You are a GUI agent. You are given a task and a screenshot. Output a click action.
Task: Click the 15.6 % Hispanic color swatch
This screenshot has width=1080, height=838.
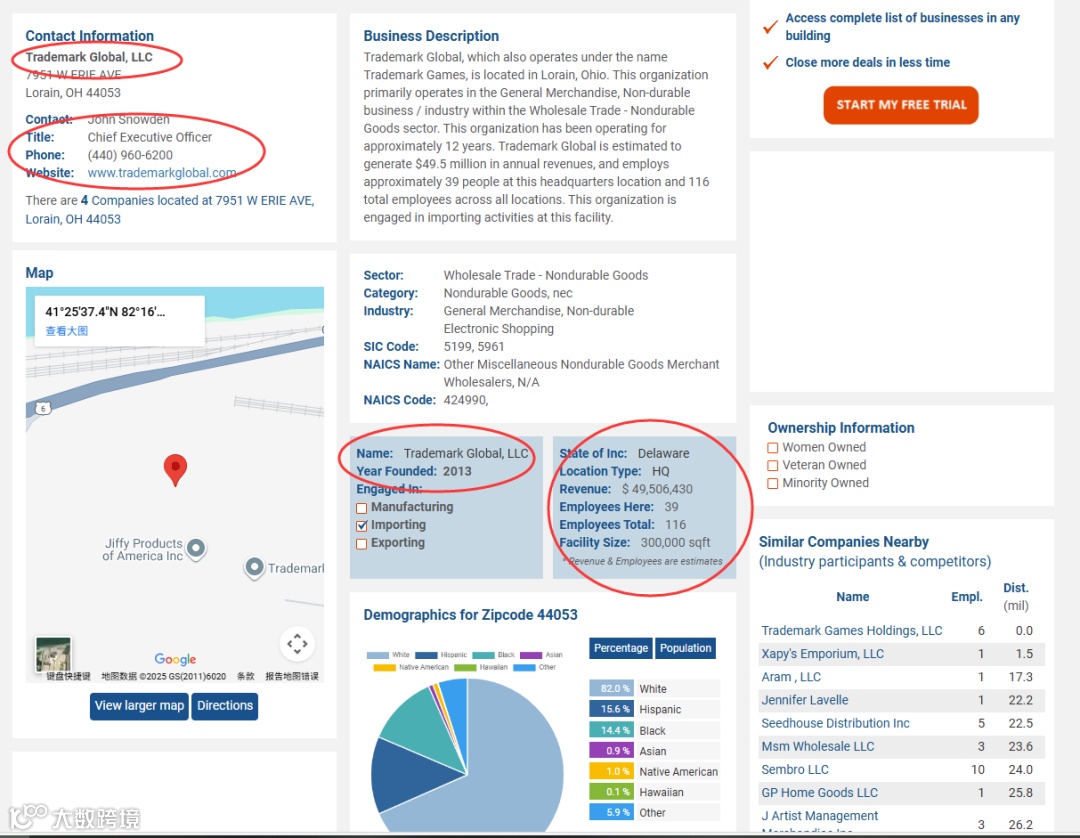[x=612, y=709]
